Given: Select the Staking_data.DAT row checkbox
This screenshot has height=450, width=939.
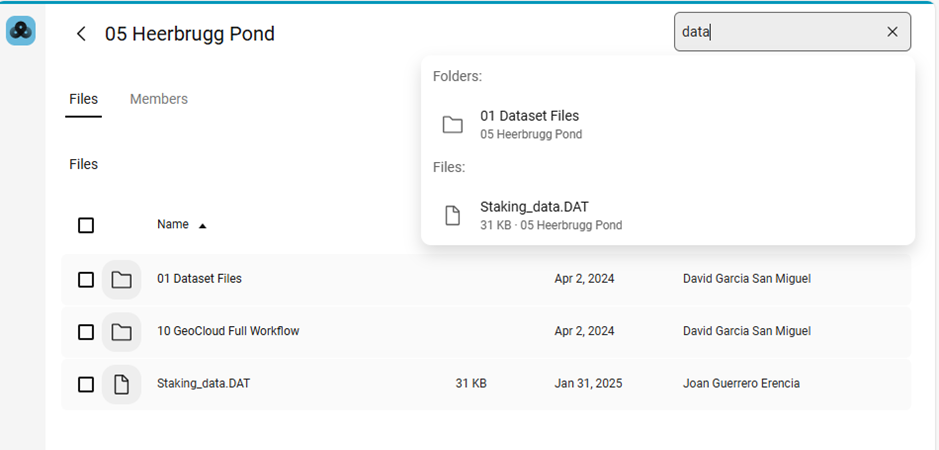Looking at the screenshot, I should (x=86, y=384).
